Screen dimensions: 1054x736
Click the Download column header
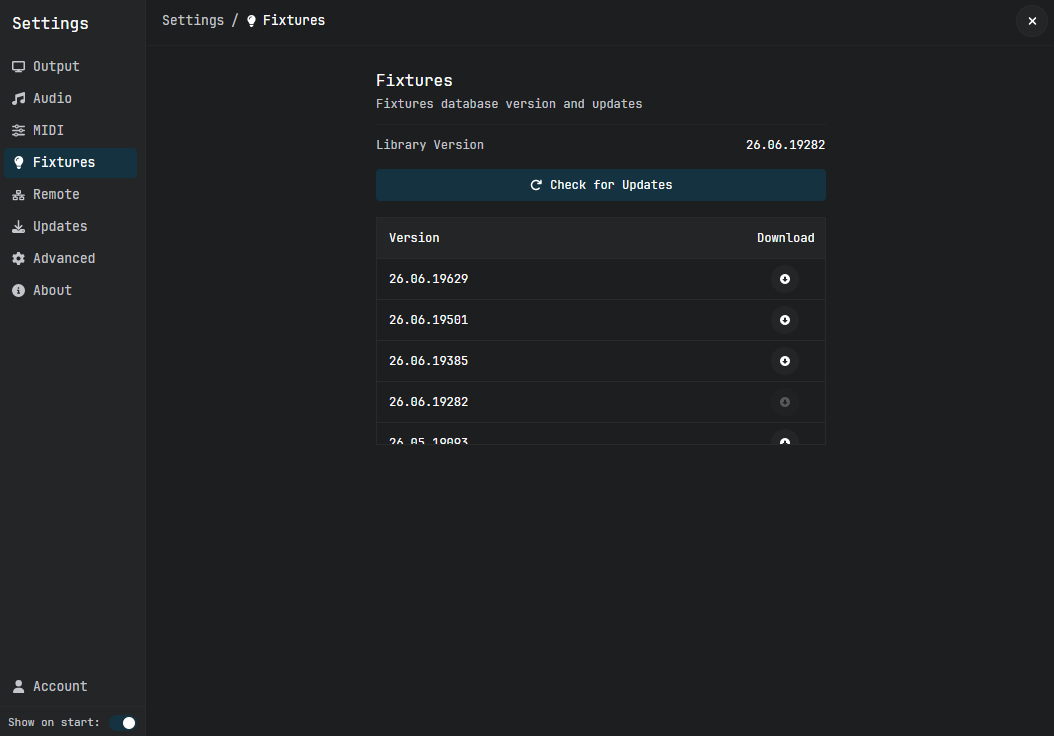pos(785,238)
